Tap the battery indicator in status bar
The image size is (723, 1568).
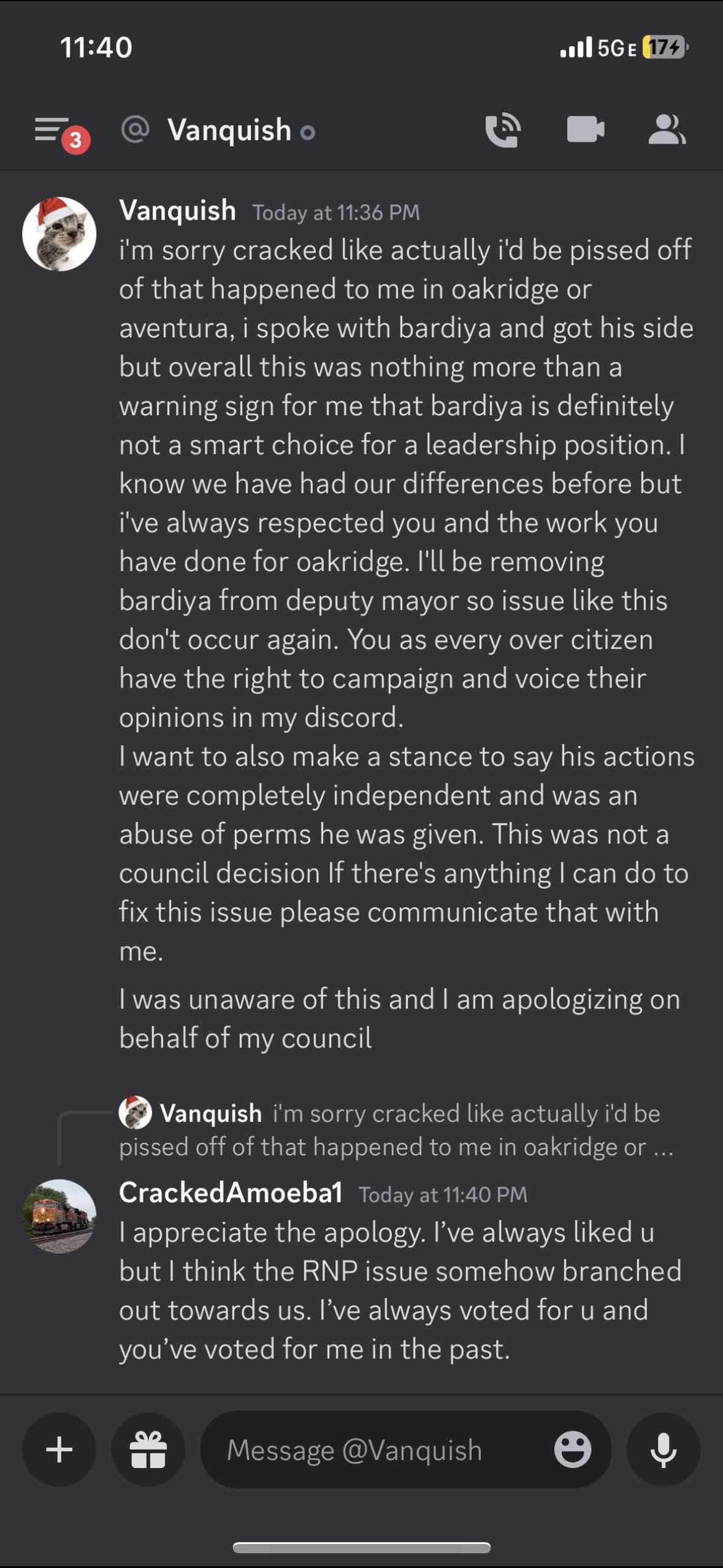pyautogui.click(x=664, y=47)
